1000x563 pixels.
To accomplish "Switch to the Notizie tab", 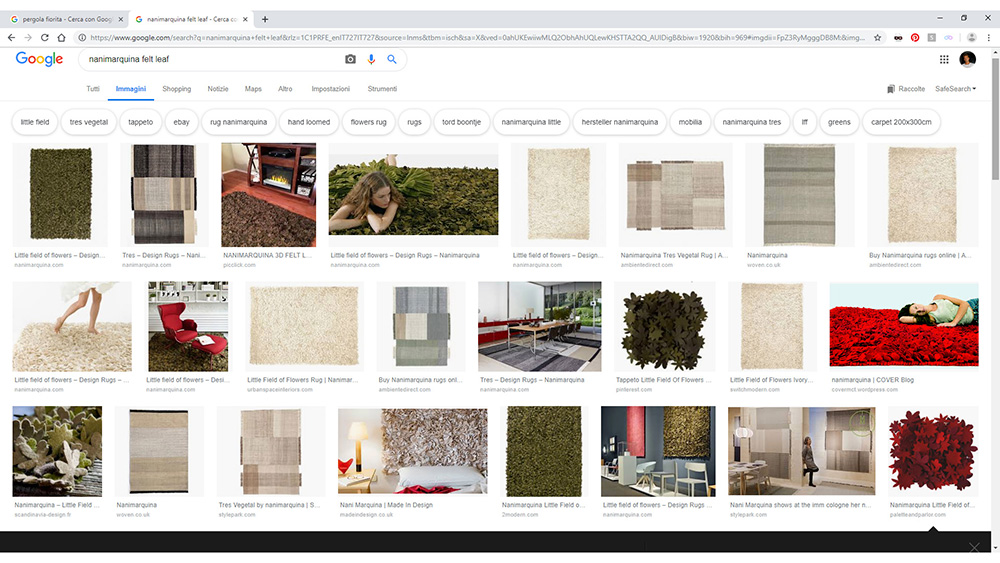I will (x=217, y=89).
